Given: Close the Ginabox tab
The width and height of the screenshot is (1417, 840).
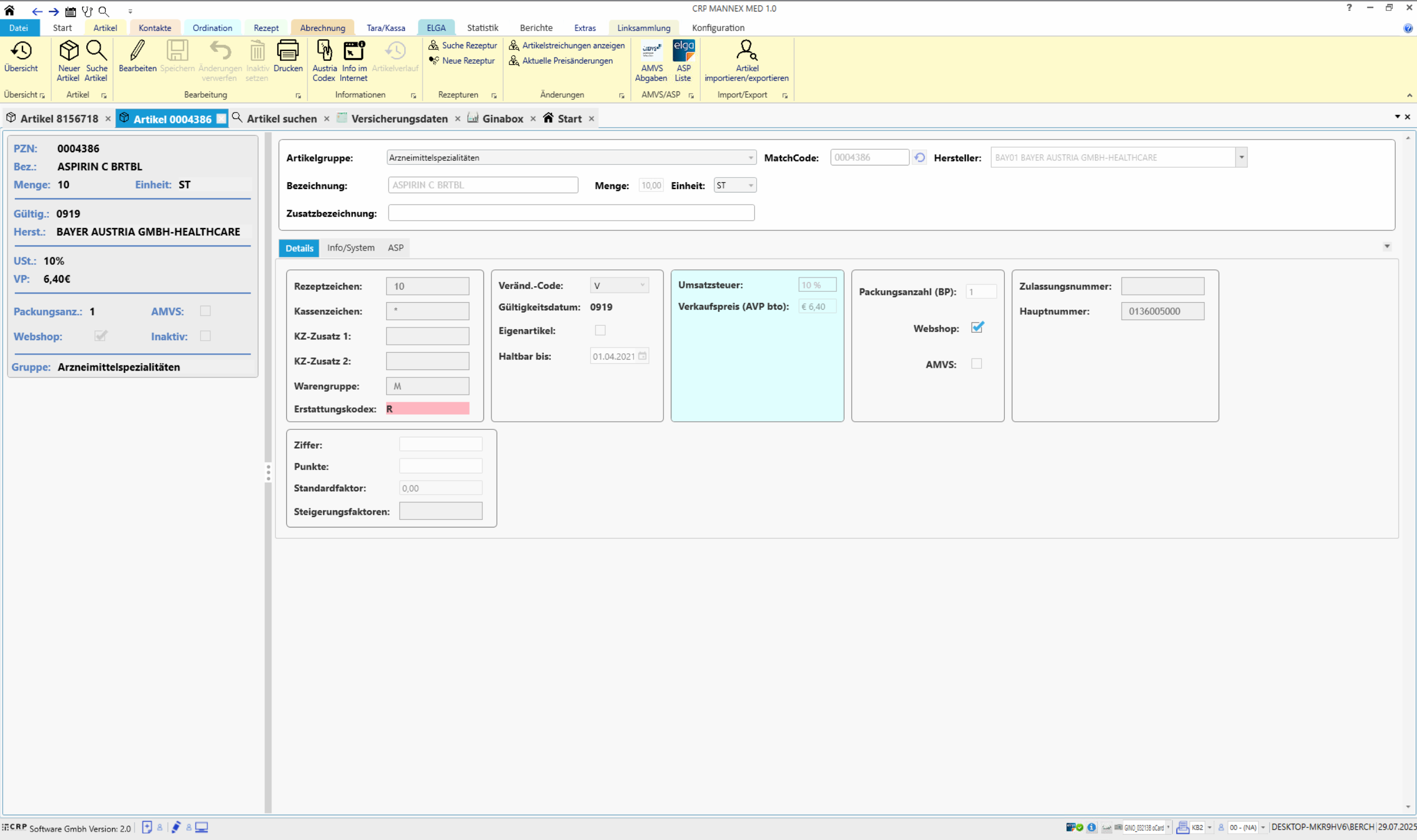Looking at the screenshot, I should [x=533, y=119].
